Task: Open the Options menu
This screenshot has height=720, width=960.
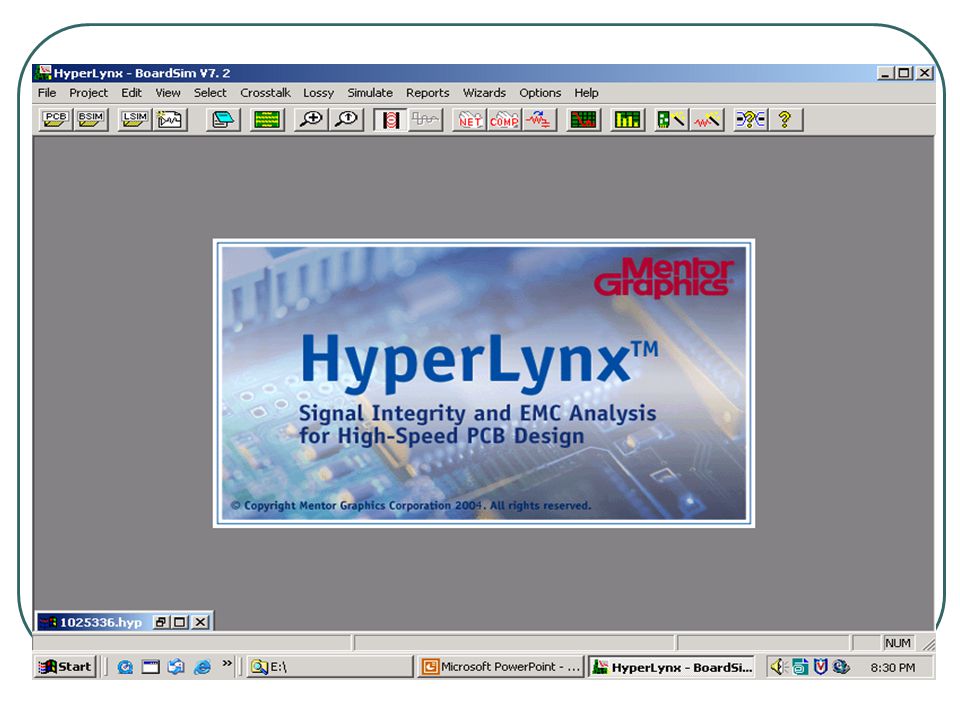Action: [540, 92]
